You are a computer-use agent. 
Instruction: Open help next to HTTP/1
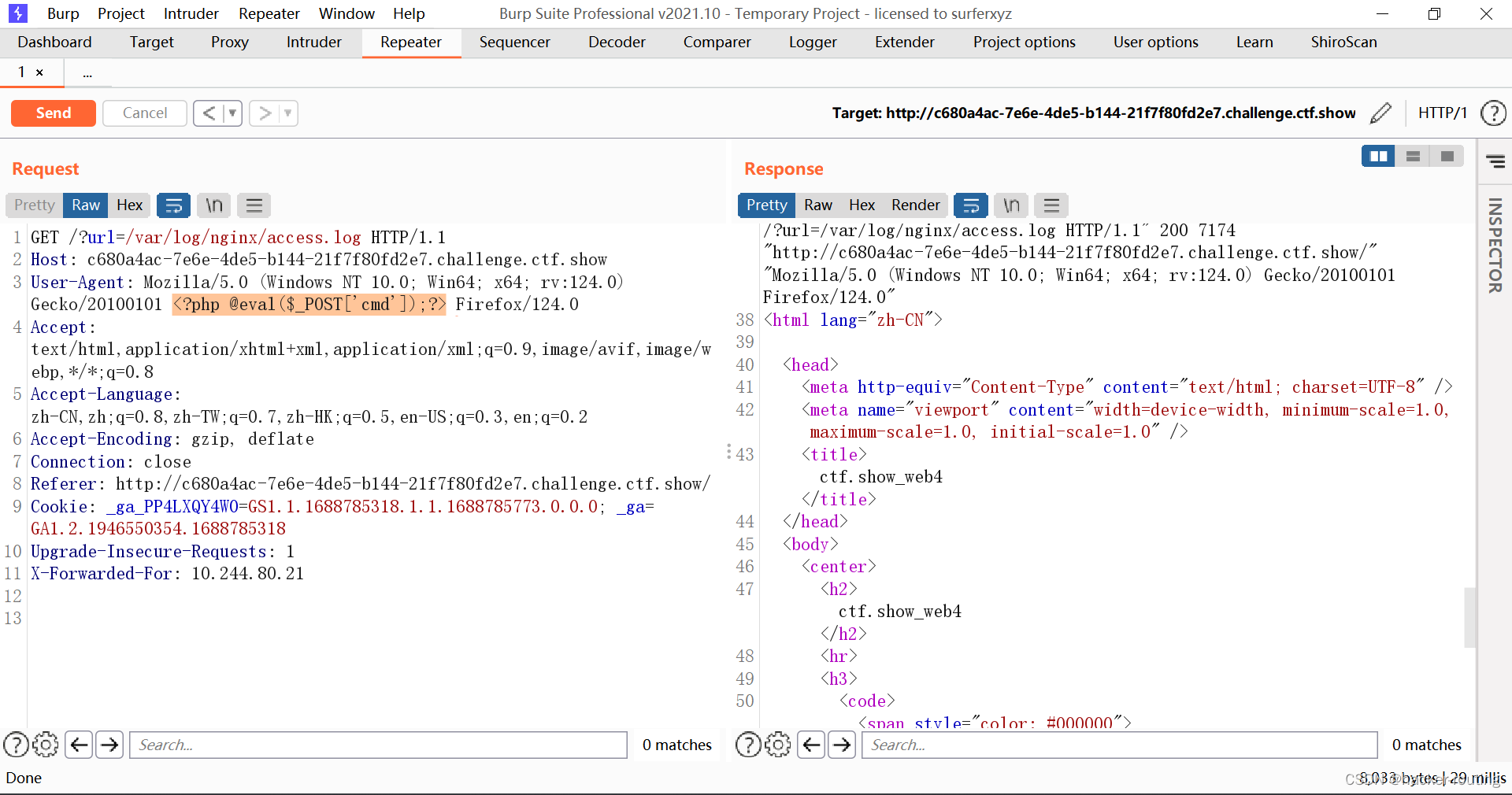click(1493, 113)
